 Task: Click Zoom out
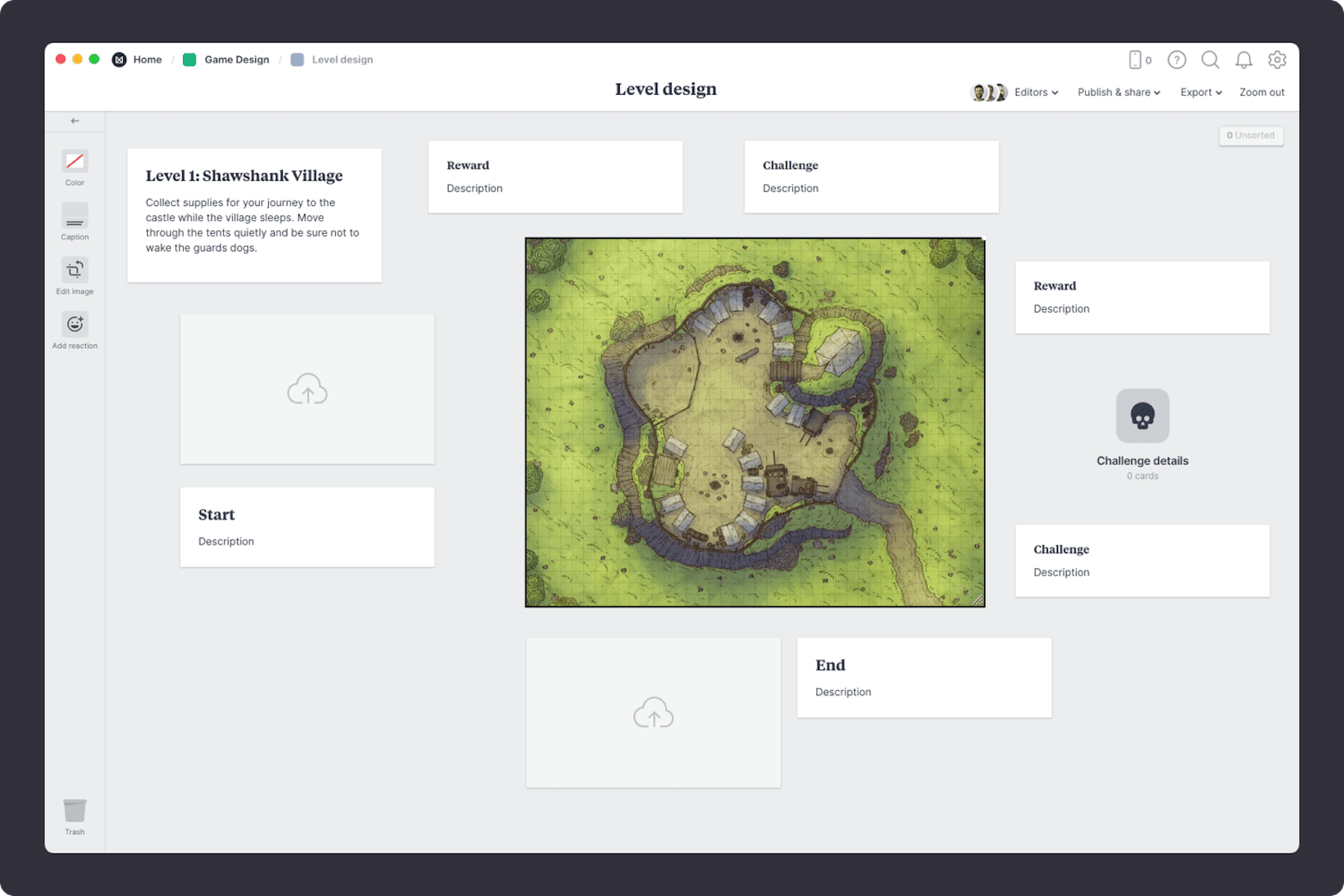1261,92
